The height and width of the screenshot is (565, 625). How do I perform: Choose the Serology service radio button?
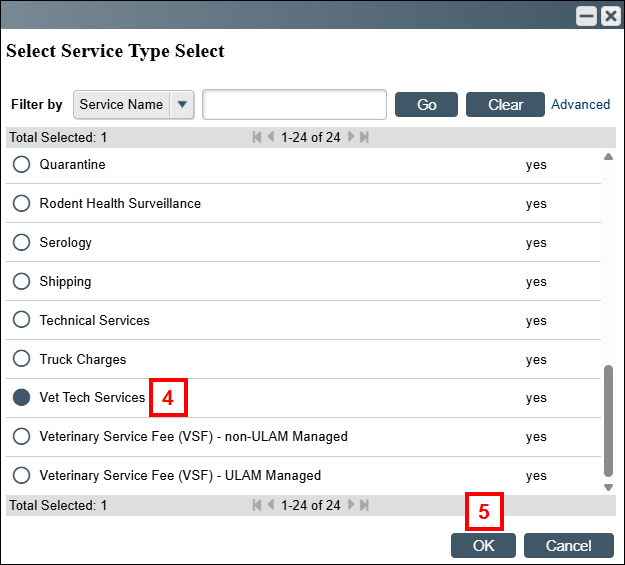click(x=21, y=242)
